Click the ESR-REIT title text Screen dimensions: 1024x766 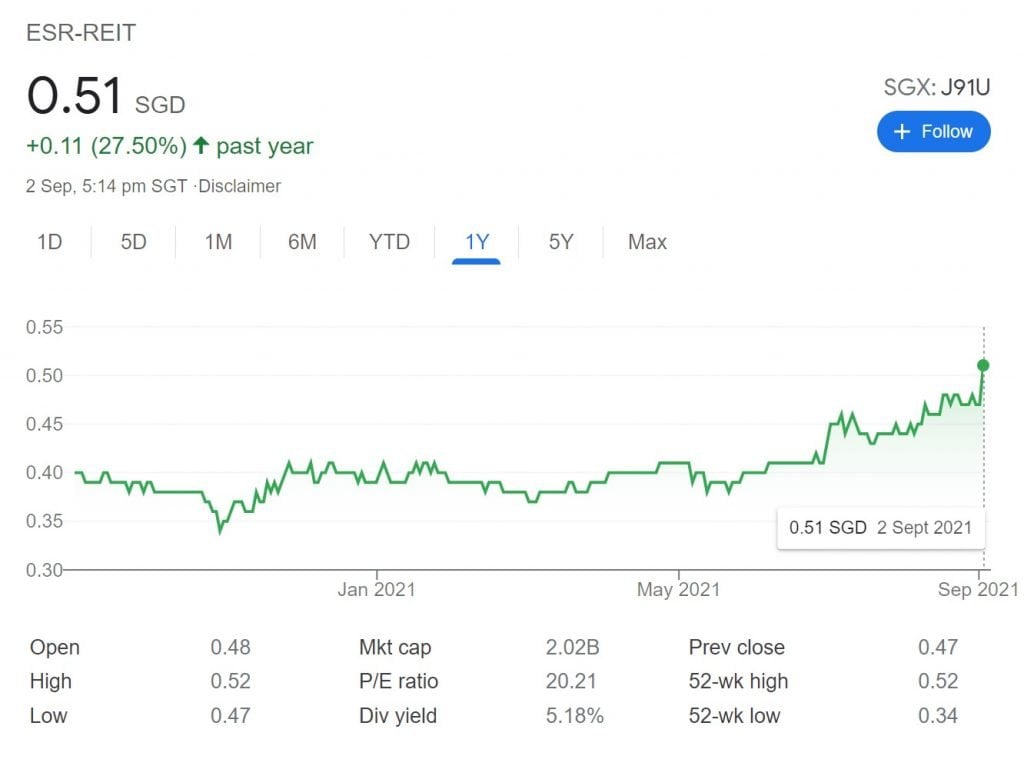click(x=81, y=33)
